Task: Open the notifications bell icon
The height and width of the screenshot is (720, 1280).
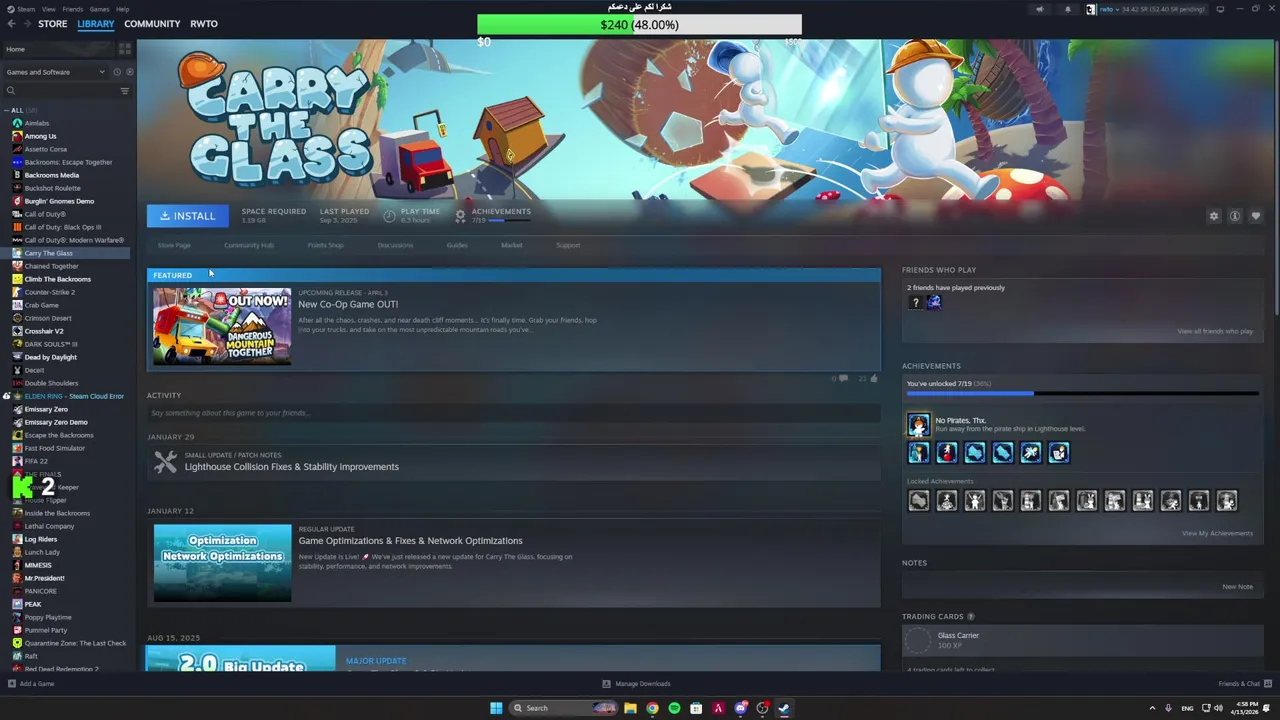Action: coord(1067,9)
